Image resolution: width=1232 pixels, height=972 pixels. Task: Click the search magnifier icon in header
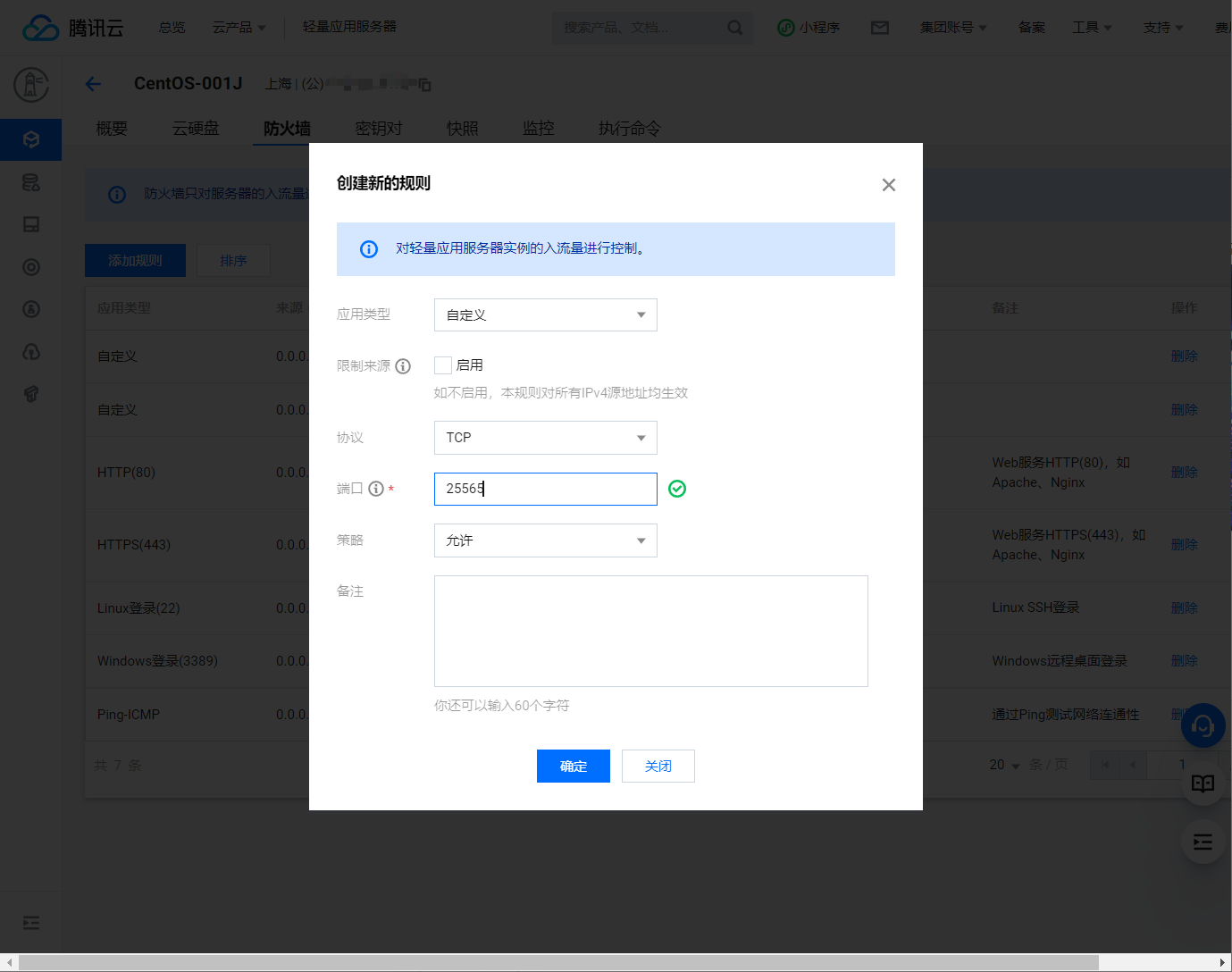coord(734,28)
